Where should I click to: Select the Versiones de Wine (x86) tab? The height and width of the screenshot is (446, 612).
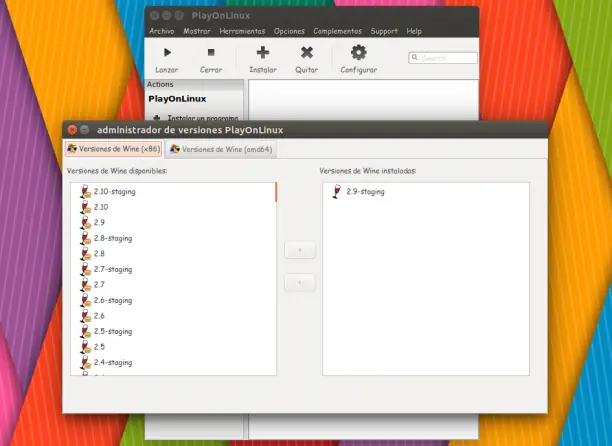(114, 149)
